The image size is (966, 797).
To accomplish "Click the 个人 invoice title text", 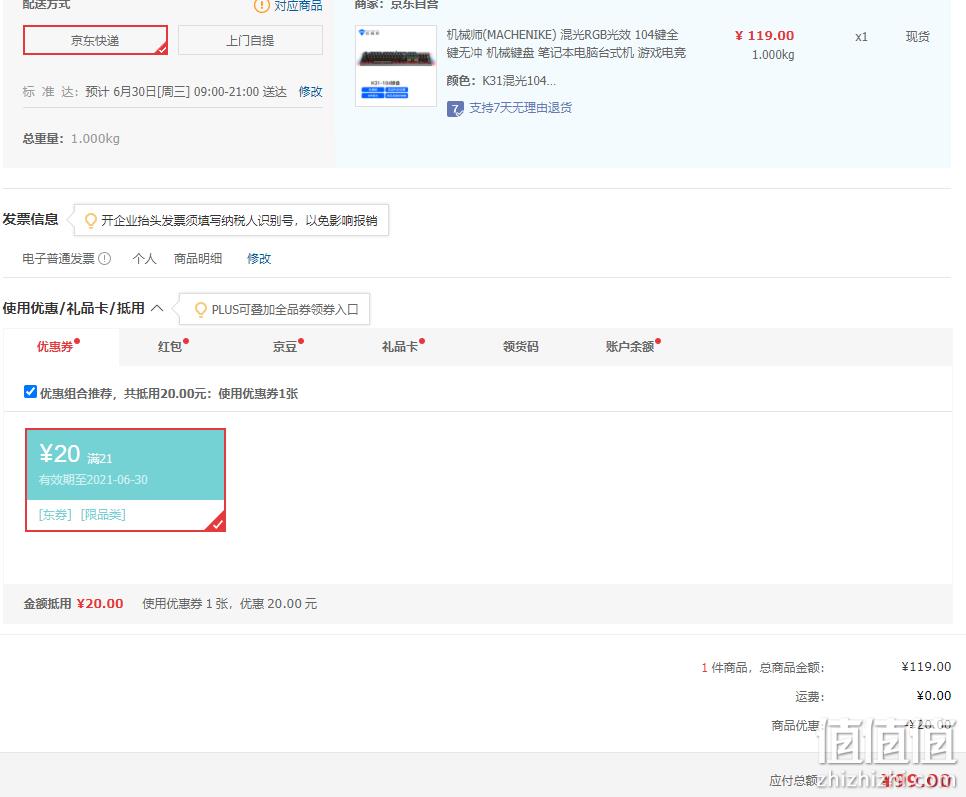I will [144, 259].
